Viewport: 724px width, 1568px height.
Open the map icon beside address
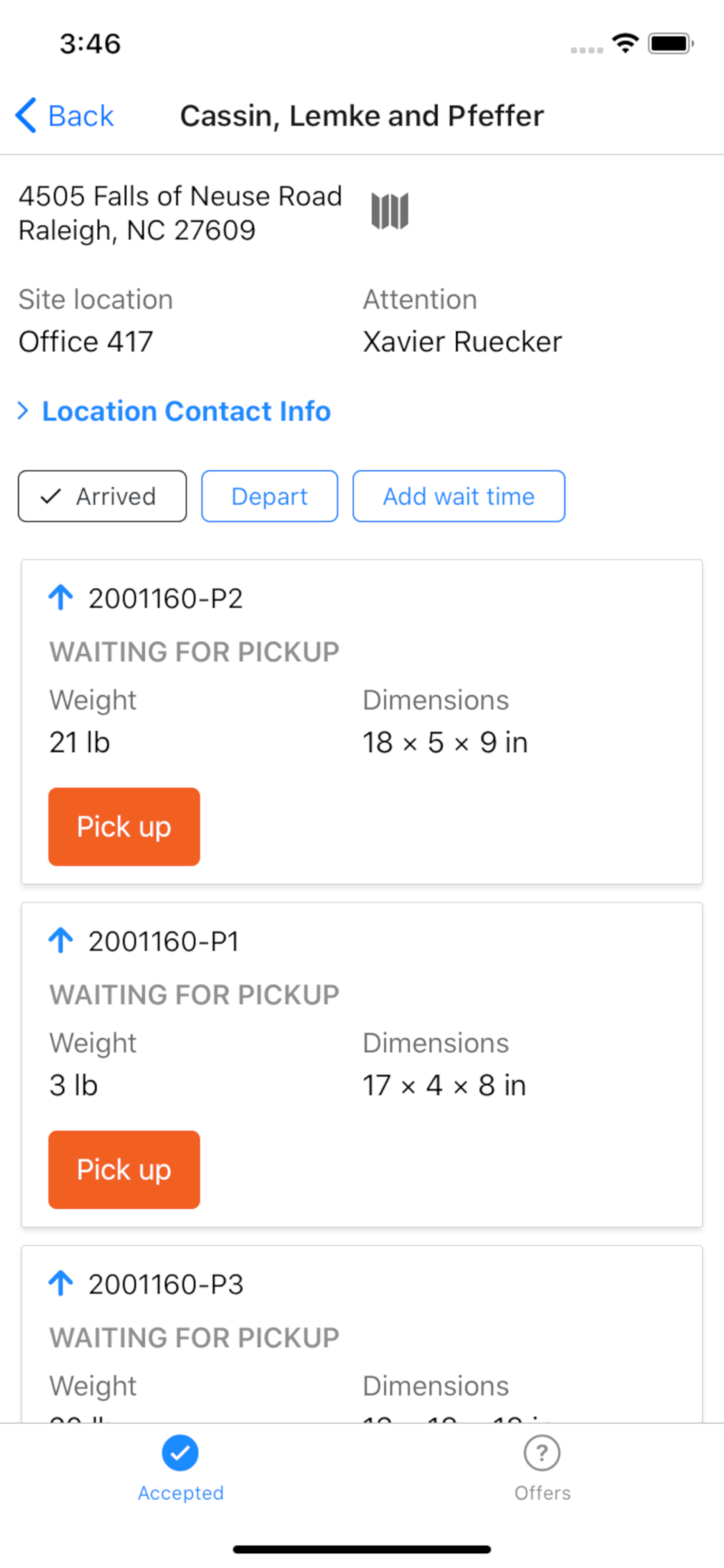point(389,211)
